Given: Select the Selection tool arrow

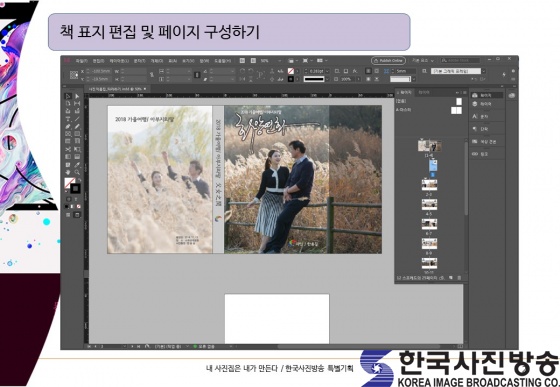Looking at the screenshot, I should point(68,96).
